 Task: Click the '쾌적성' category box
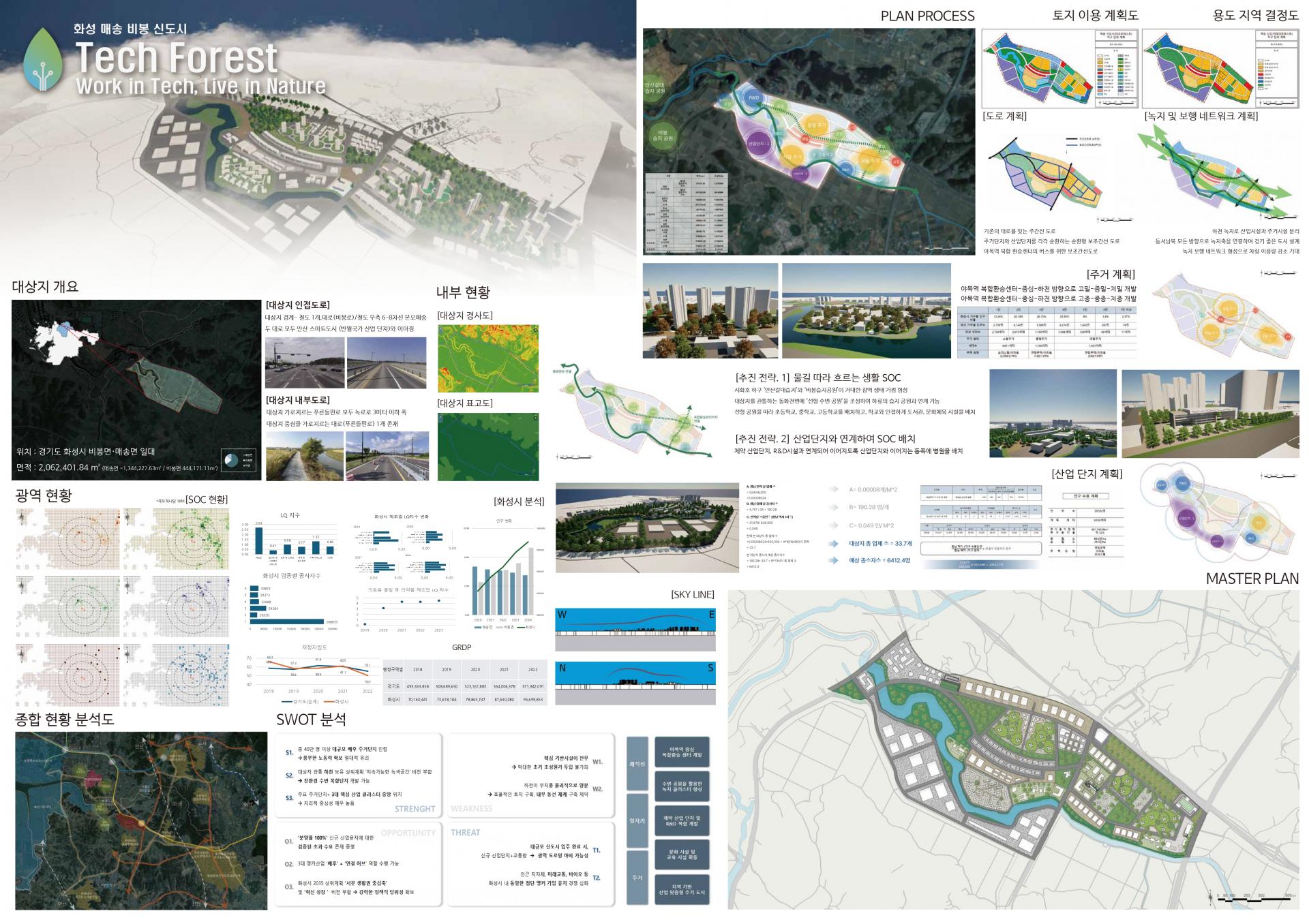637,764
